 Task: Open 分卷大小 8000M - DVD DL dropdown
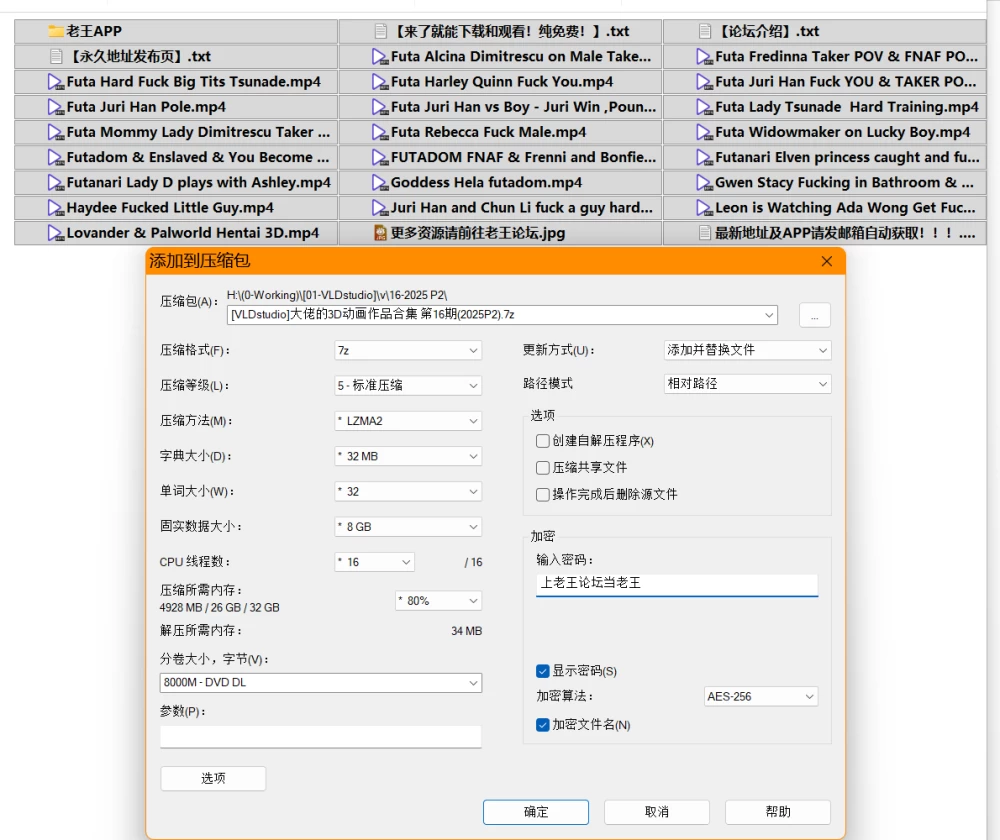pyautogui.click(x=321, y=682)
